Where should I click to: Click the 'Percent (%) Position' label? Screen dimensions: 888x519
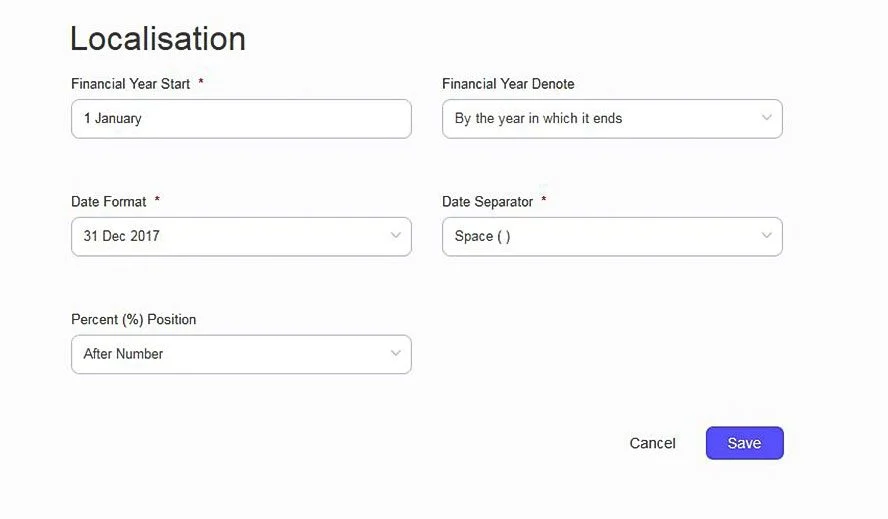pyautogui.click(x=133, y=320)
